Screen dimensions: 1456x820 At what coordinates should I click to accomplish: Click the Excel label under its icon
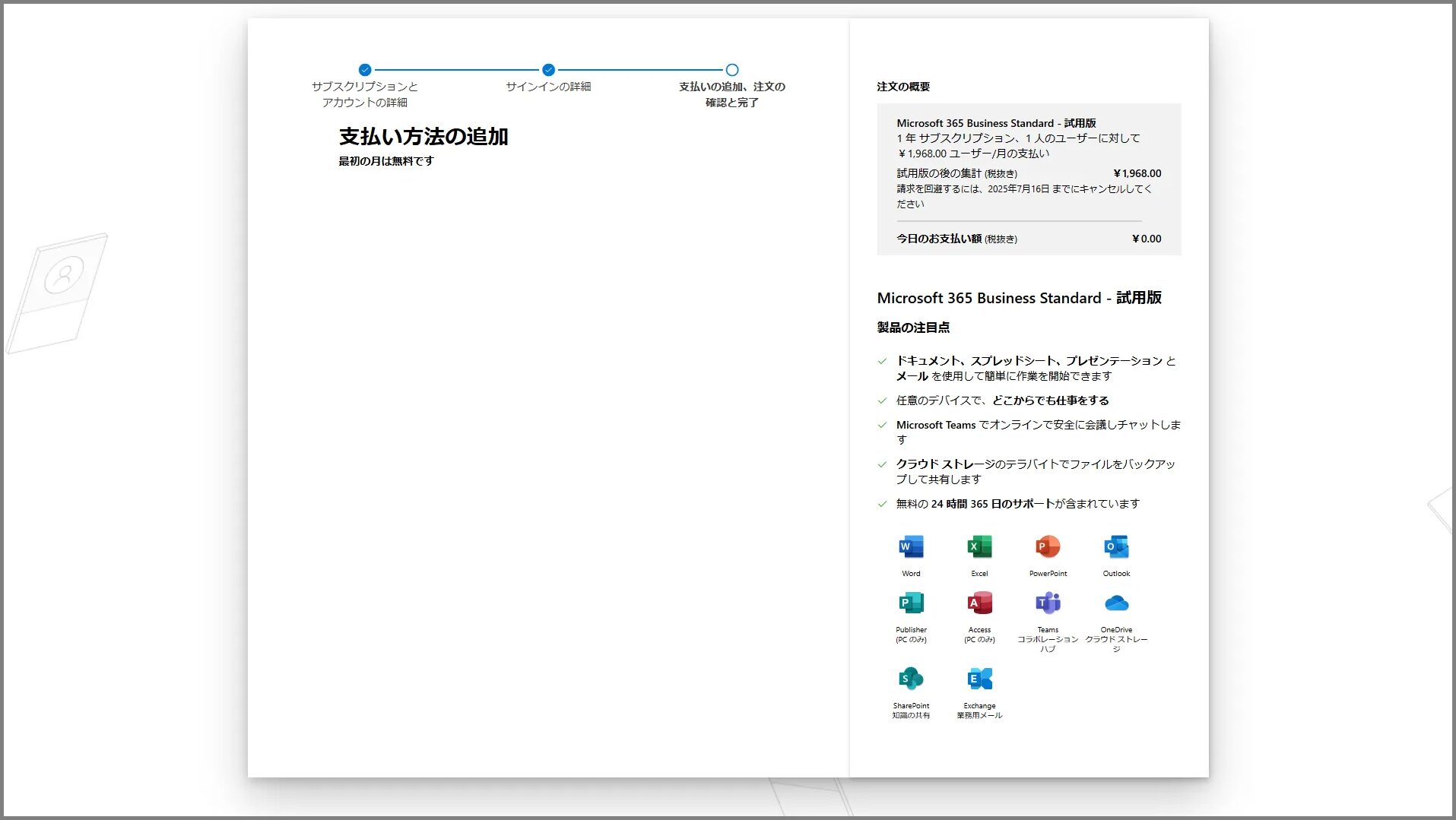click(x=979, y=574)
